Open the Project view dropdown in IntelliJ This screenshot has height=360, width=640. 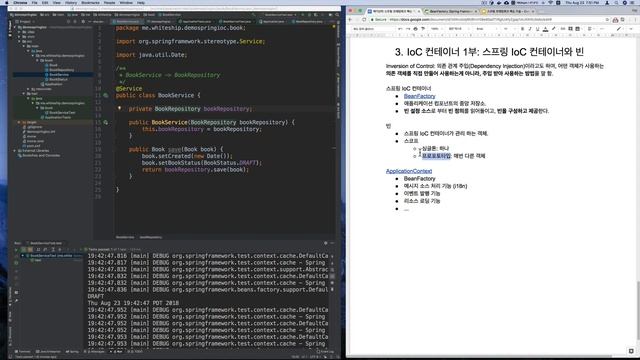click(25, 21)
